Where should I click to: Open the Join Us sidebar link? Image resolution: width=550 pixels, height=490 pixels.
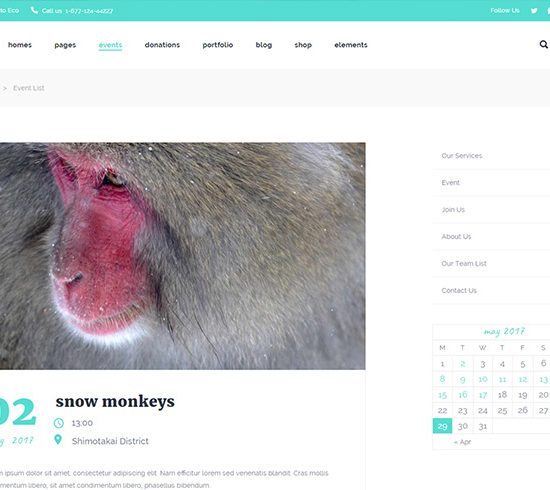coord(453,210)
